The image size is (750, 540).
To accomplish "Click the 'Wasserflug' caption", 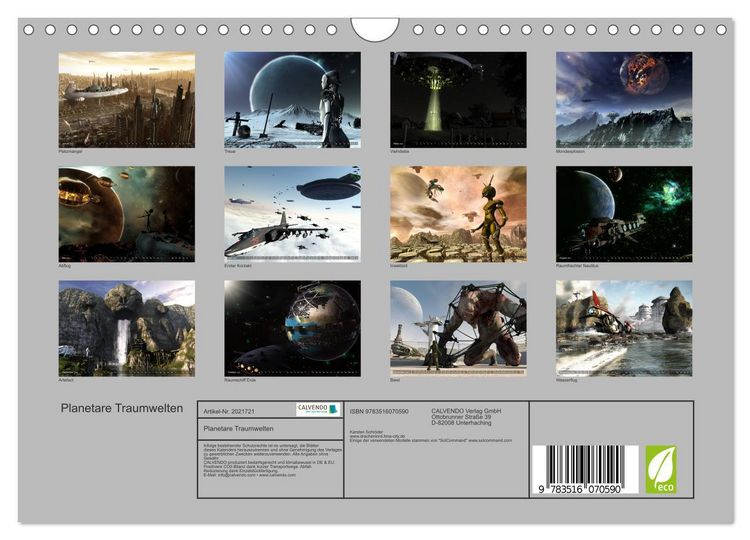I will tap(566, 380).
